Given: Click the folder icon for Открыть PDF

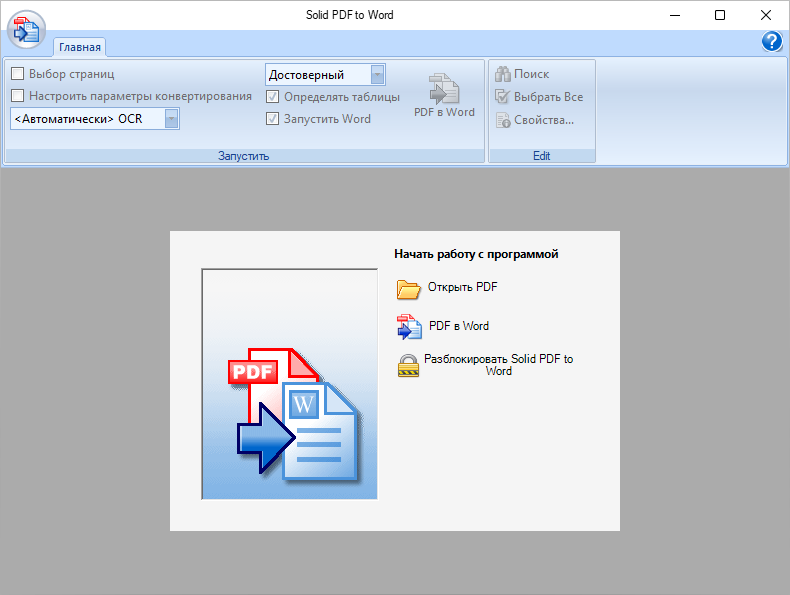Looking at the screenshot, I should 408,289.
